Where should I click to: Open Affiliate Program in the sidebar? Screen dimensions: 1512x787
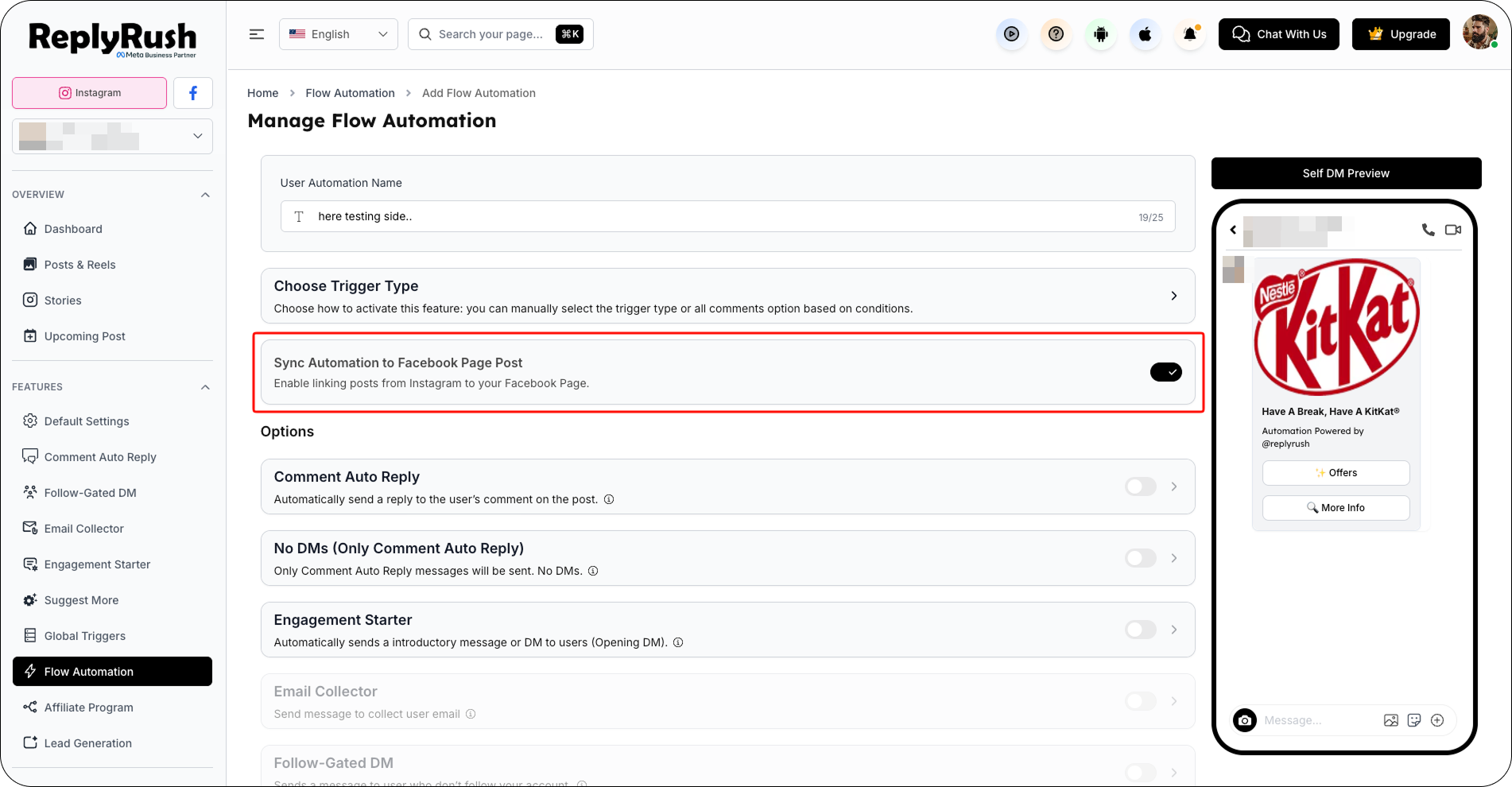tap(113, 708)
